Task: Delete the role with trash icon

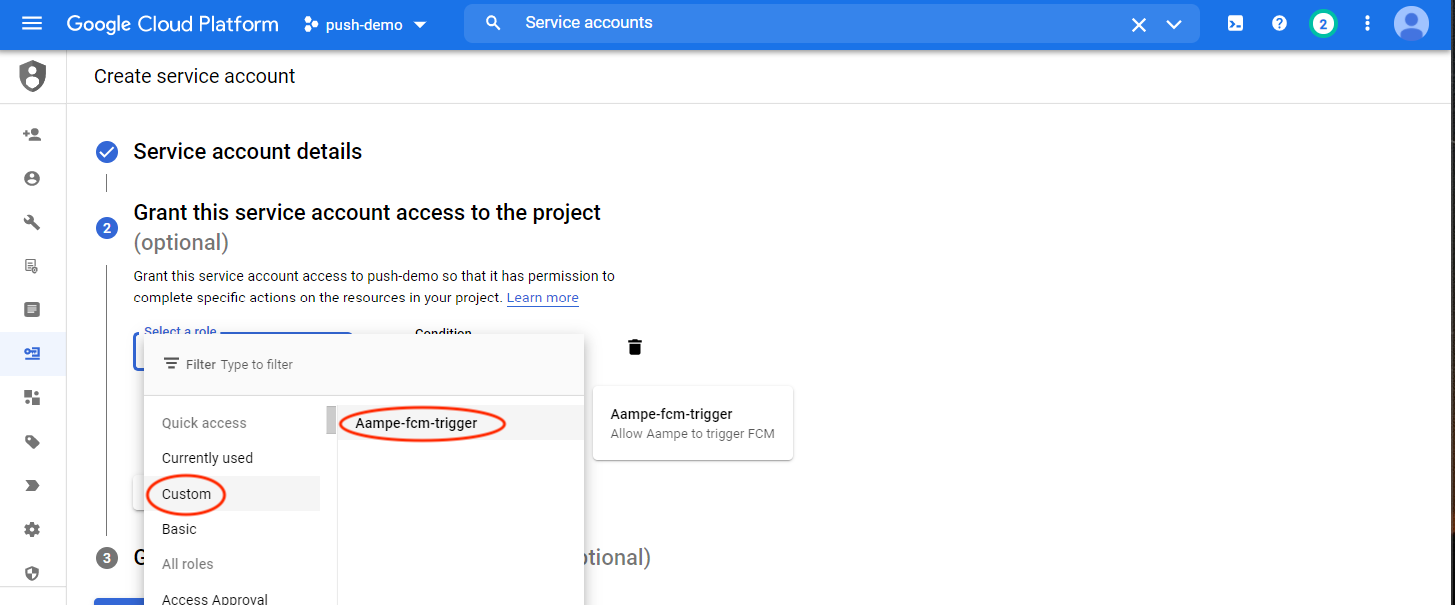Action: [635, 347]
